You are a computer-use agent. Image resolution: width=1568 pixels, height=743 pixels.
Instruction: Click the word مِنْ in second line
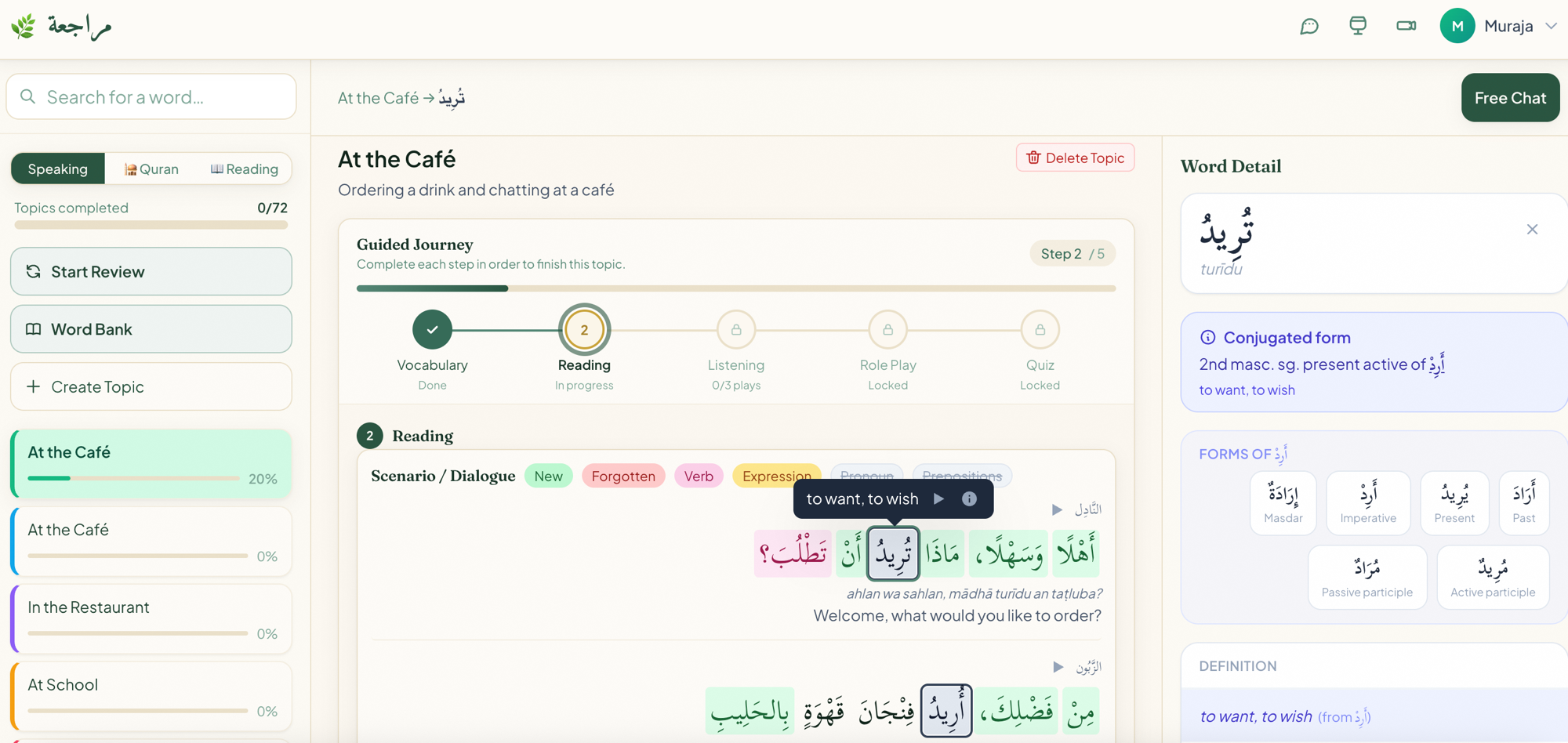click(1080, 711)
